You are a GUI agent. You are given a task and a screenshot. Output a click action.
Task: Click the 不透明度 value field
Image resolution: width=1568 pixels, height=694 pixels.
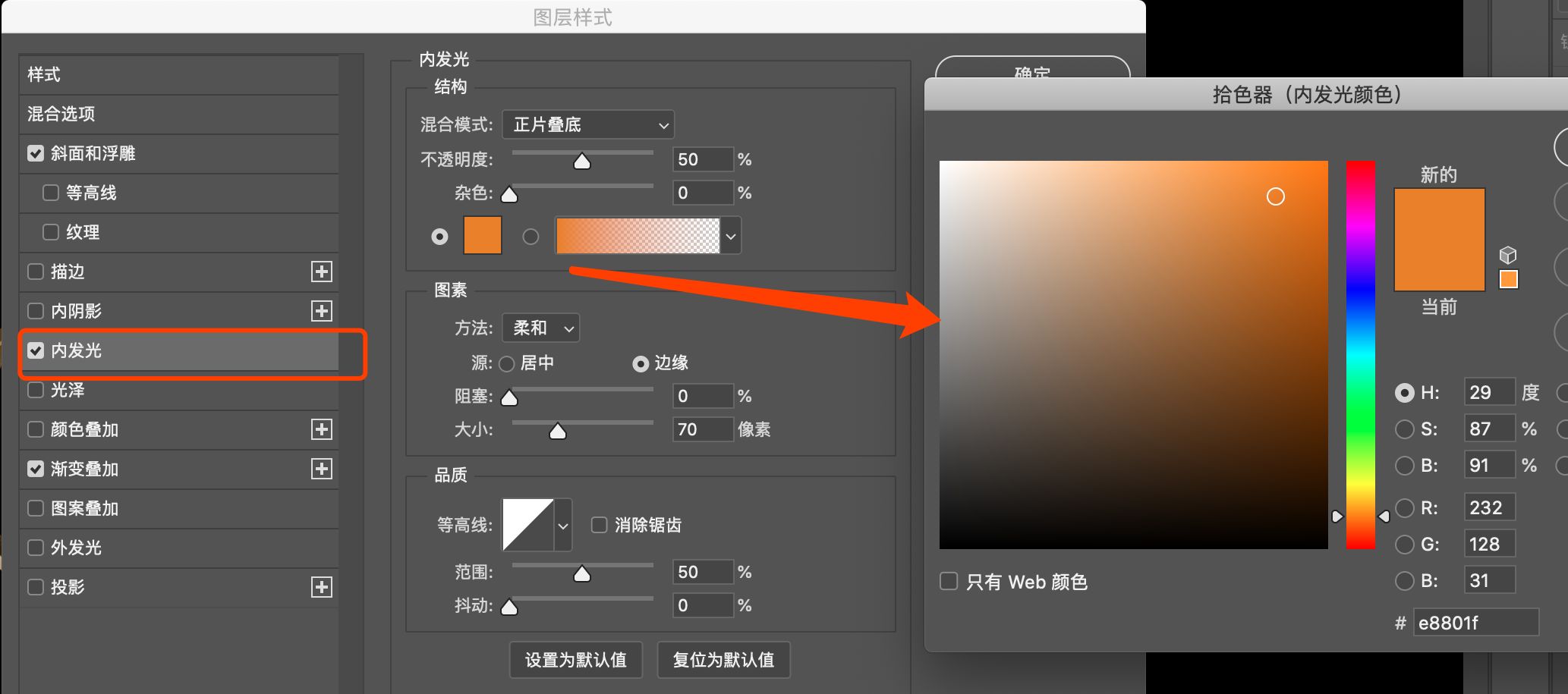704,159
